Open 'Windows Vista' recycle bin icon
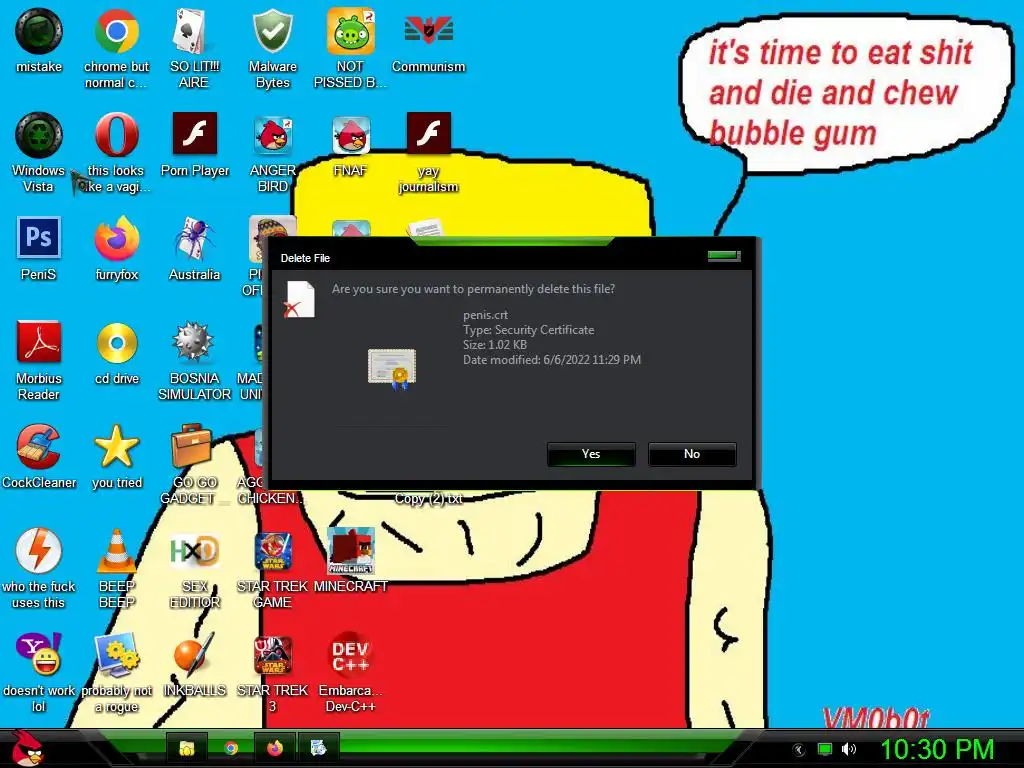Image resolution: width=1024 pixels, height=768 pixels. click(x=39, y=135)
